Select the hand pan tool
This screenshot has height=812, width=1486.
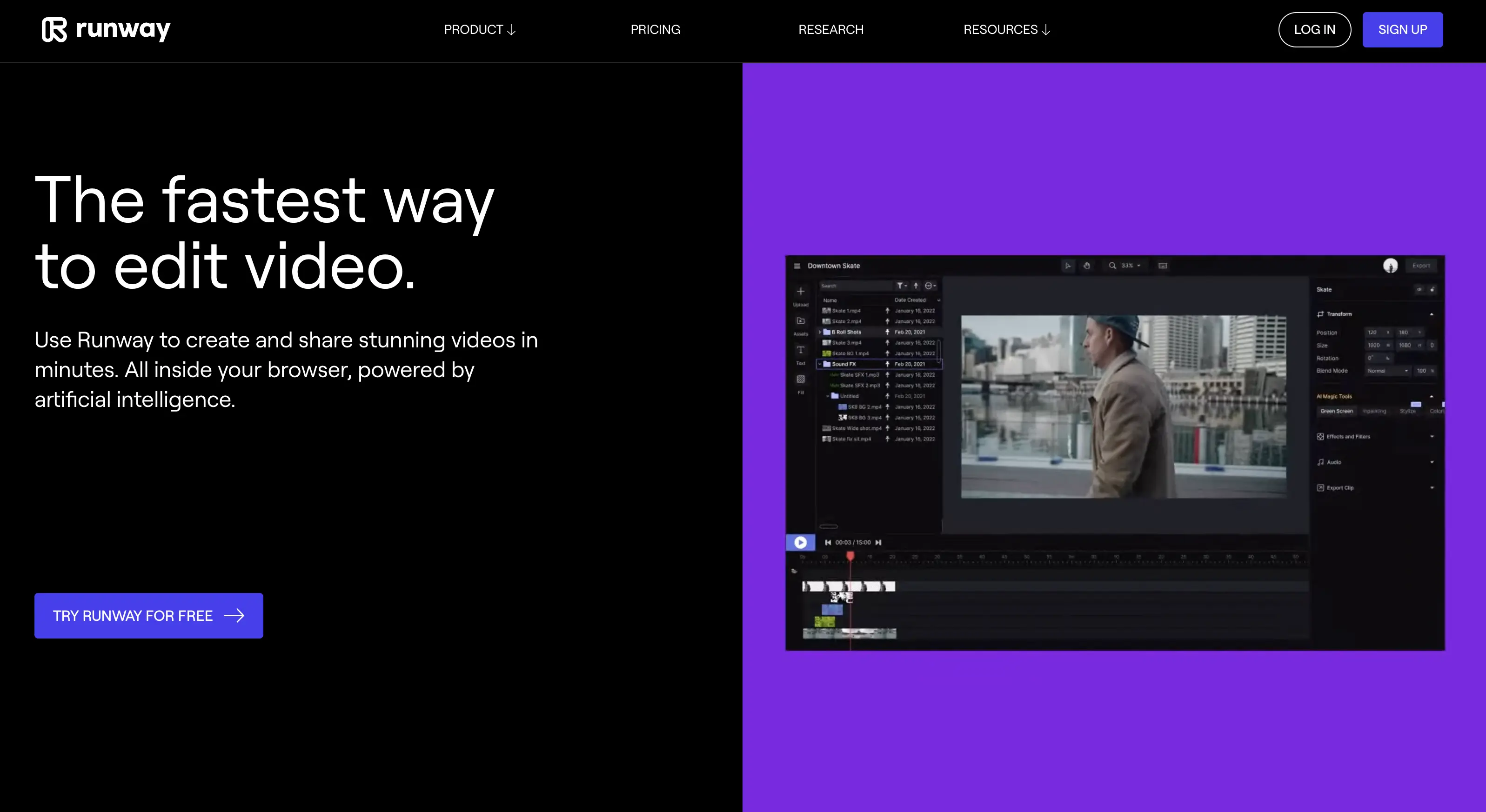tap(1087, 266)
